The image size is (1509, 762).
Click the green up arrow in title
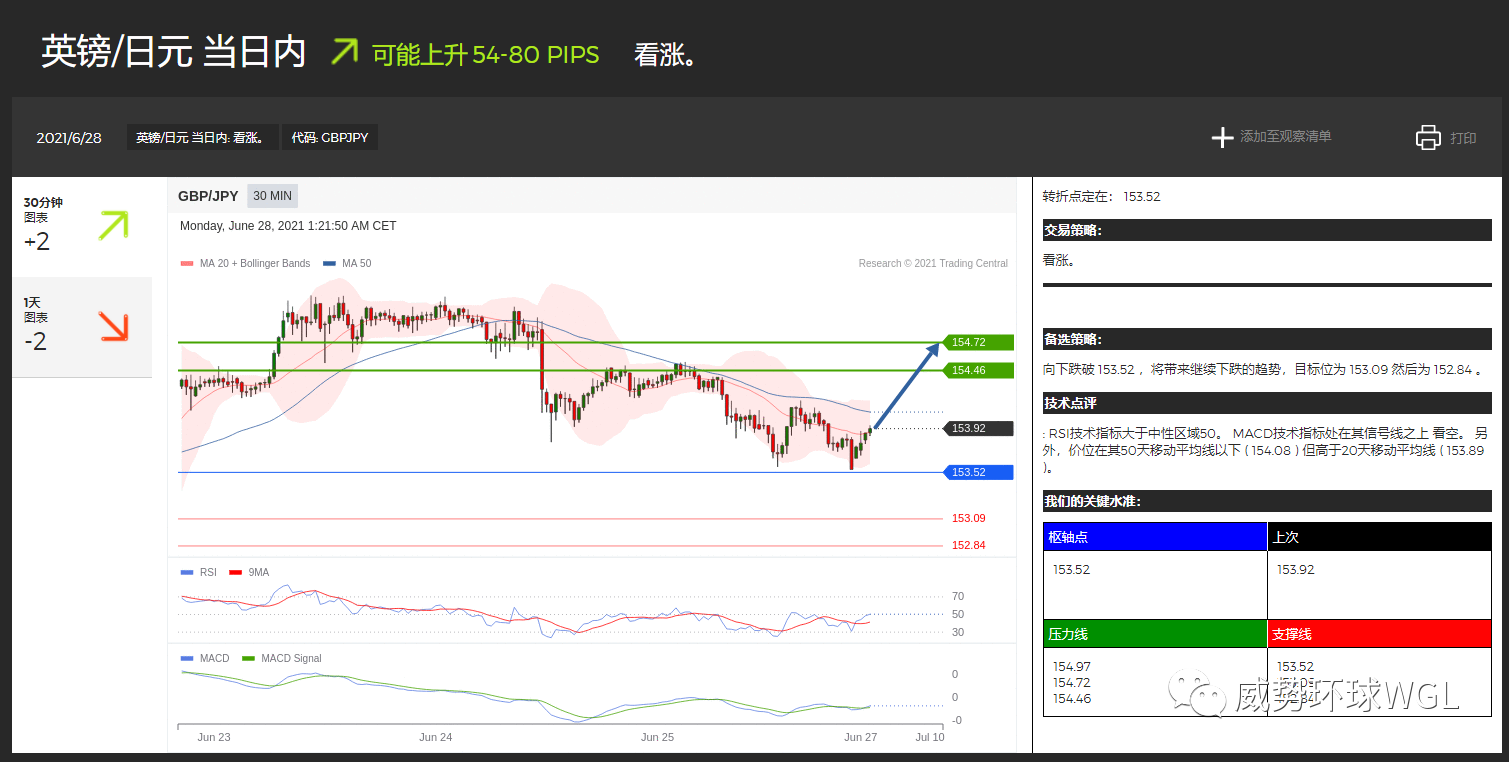(344, 51)
